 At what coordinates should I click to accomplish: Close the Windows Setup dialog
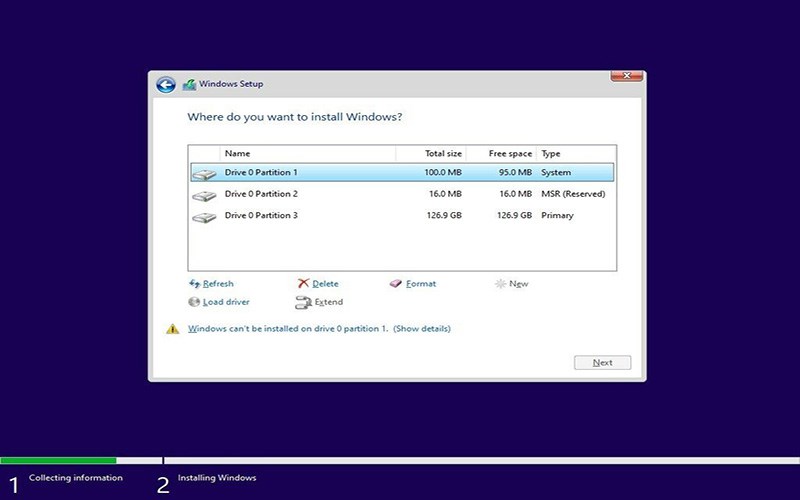click(x=627, y=76)
